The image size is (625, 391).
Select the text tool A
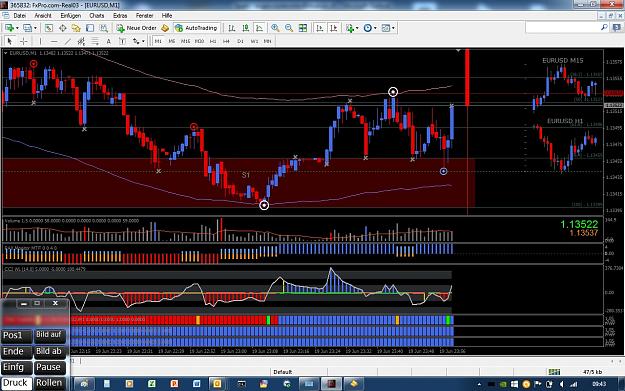(108, 41)
